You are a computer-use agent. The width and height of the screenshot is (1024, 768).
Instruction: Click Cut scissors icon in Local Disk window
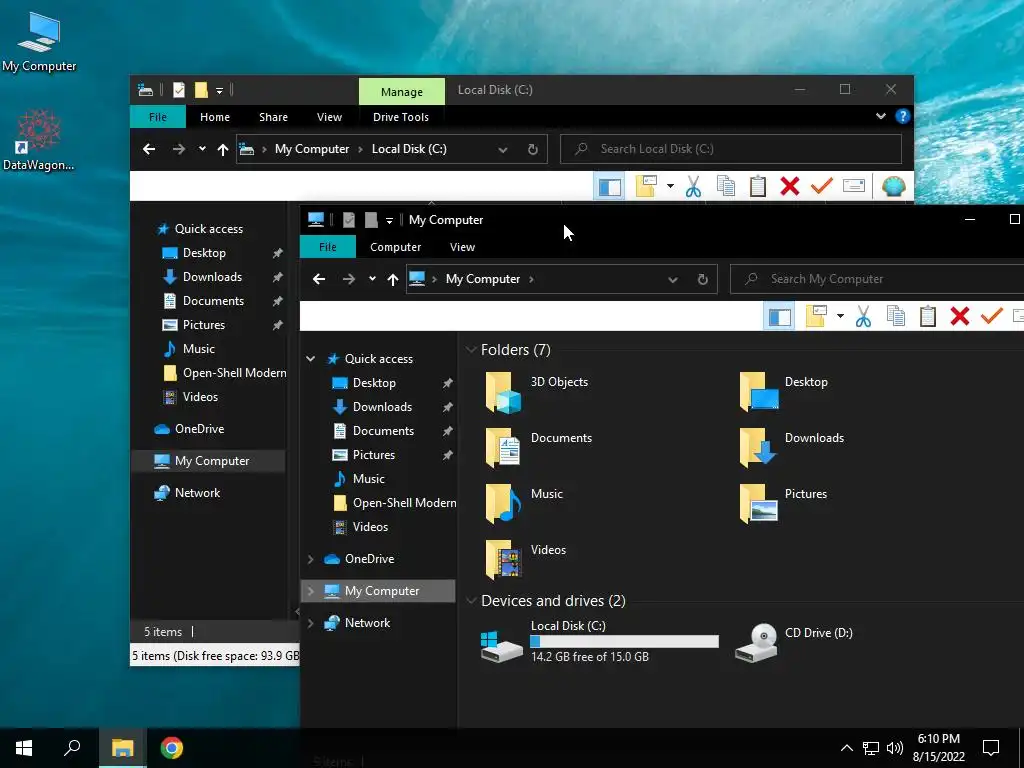pos(694,187)
